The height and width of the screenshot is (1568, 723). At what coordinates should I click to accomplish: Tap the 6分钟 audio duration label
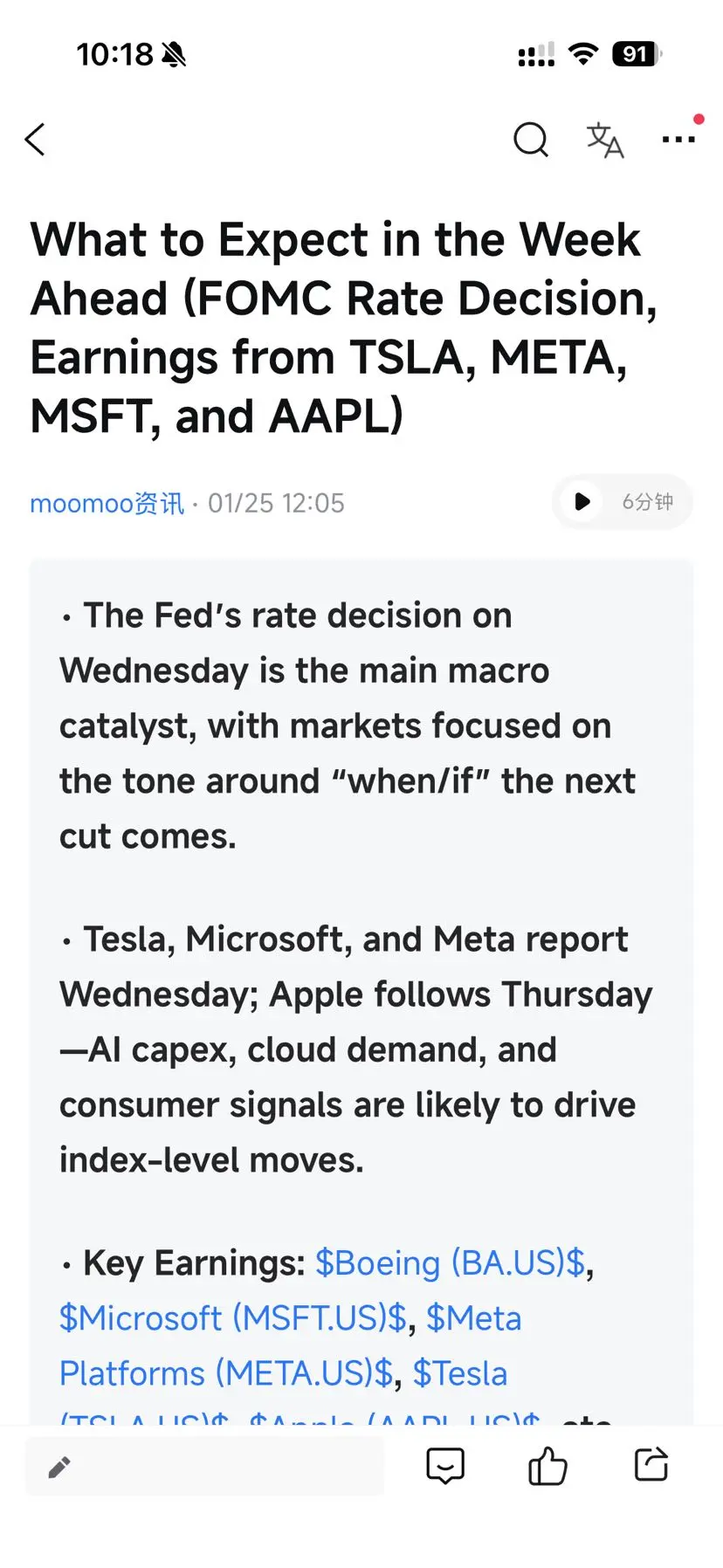pos(647,502)
